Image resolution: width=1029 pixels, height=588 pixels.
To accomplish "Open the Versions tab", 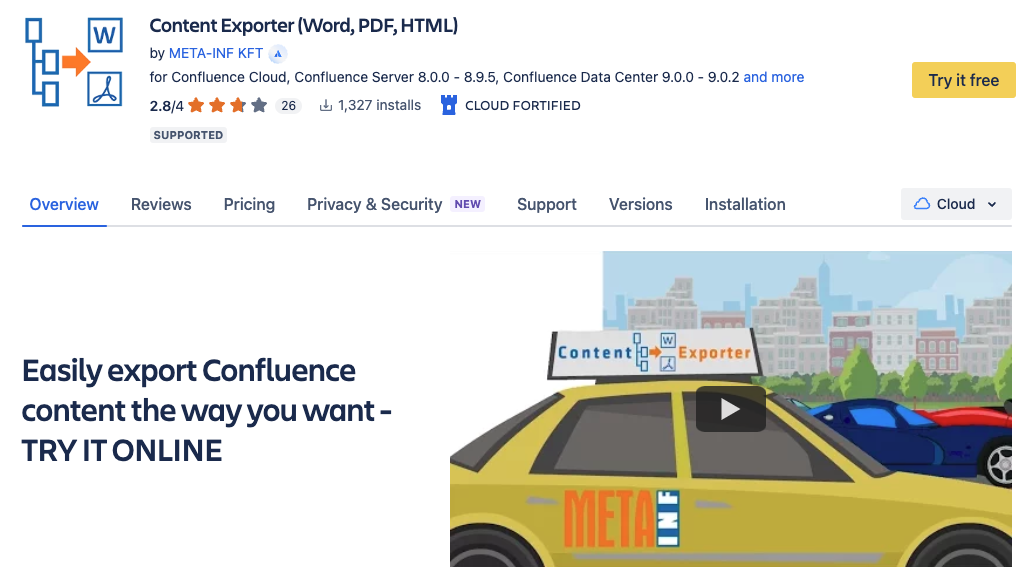I will point(640,205).
